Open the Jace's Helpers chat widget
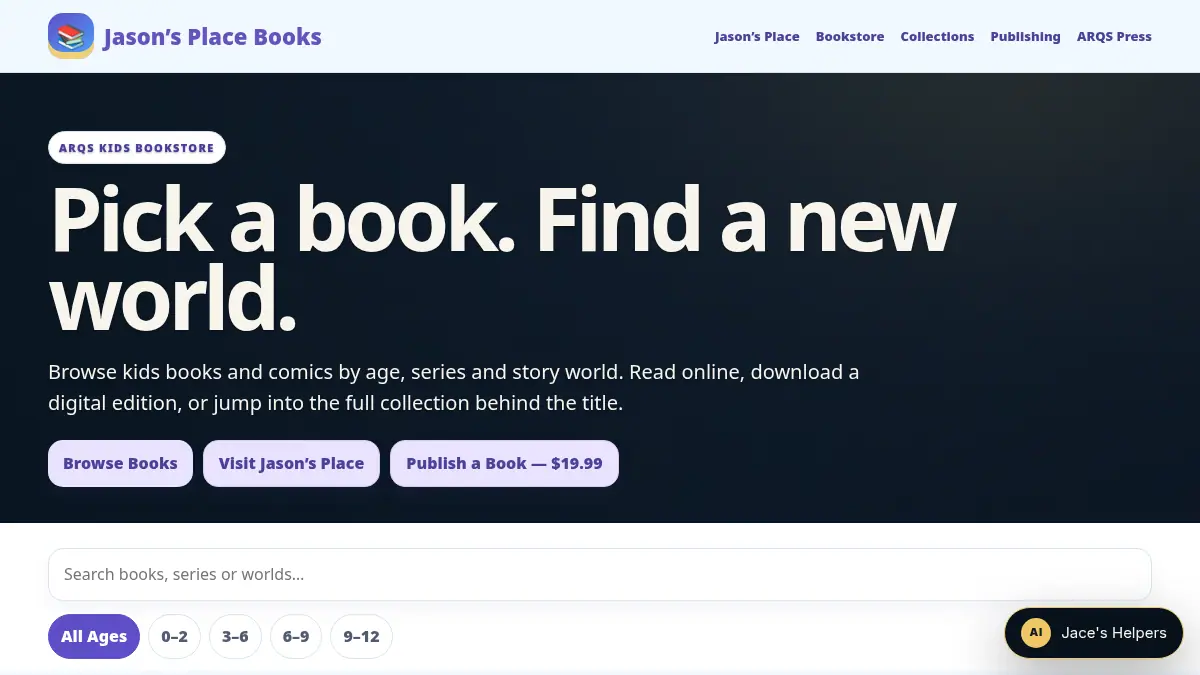Screen dimensions: 1200x675 (1094, 633)
